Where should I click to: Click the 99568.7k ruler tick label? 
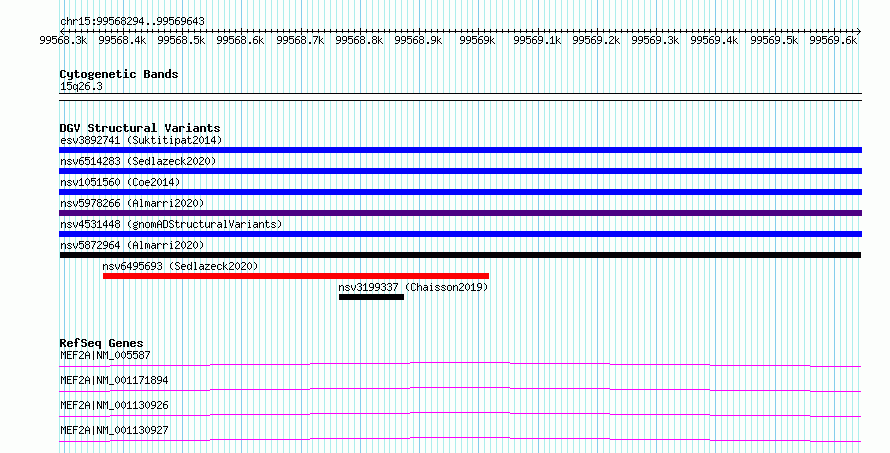click(300, 40)
